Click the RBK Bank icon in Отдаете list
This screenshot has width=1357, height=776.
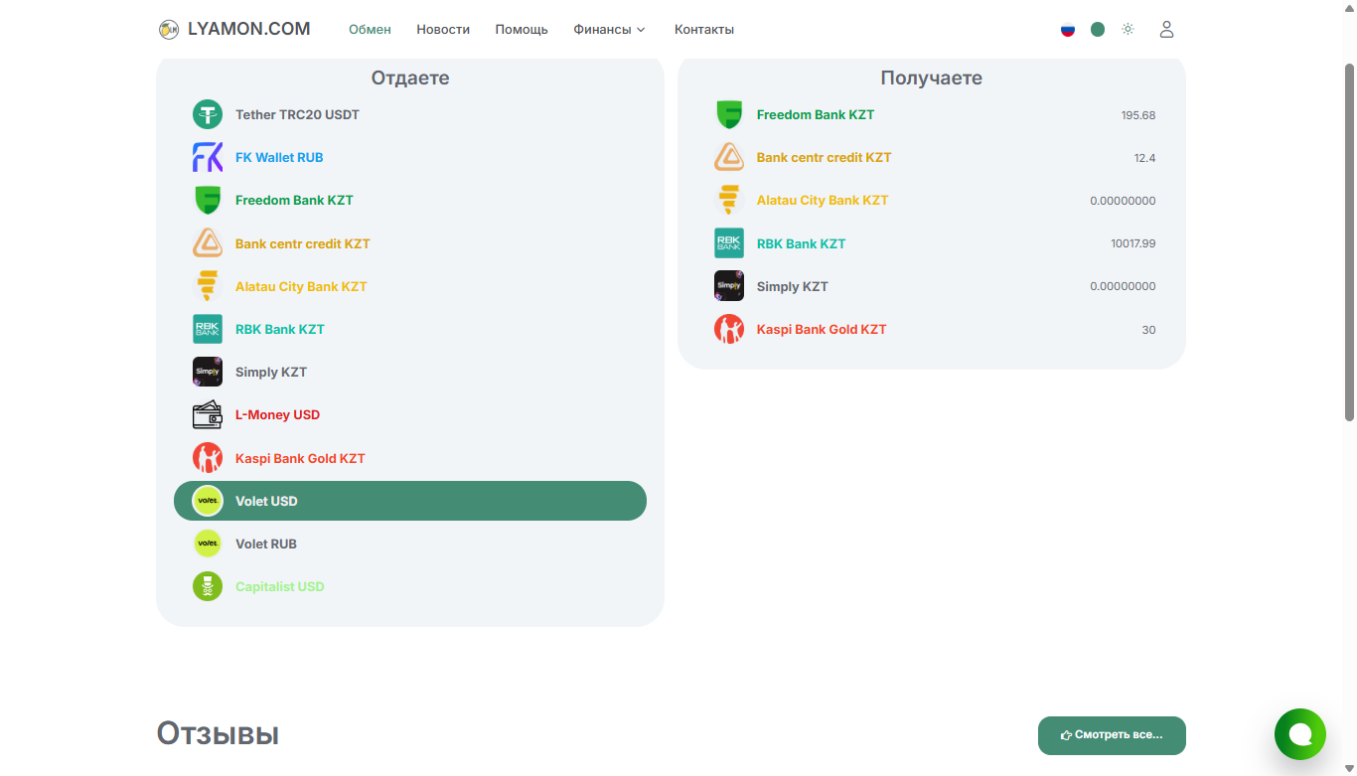207,329
